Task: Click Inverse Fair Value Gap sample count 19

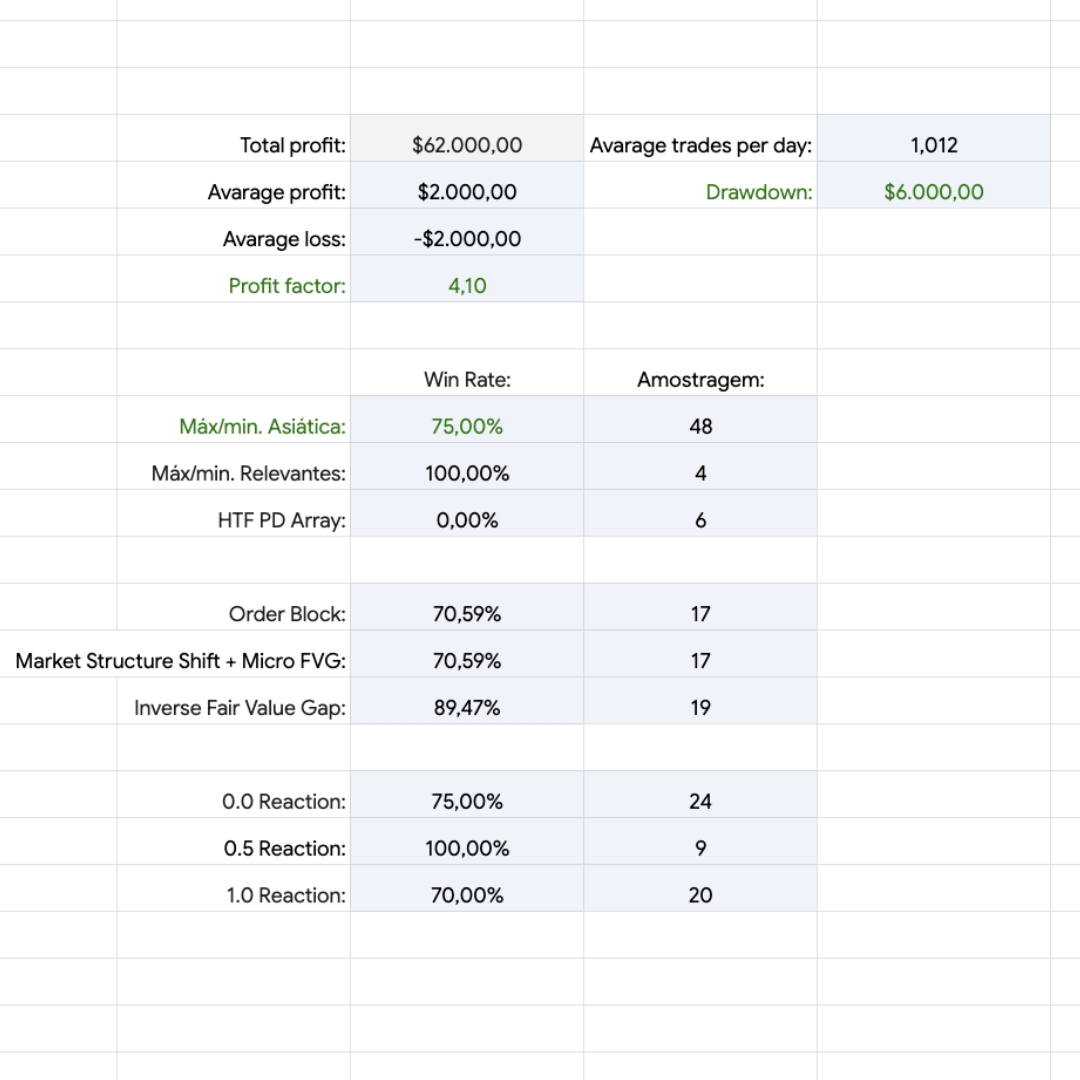Action: pos(700,708)
